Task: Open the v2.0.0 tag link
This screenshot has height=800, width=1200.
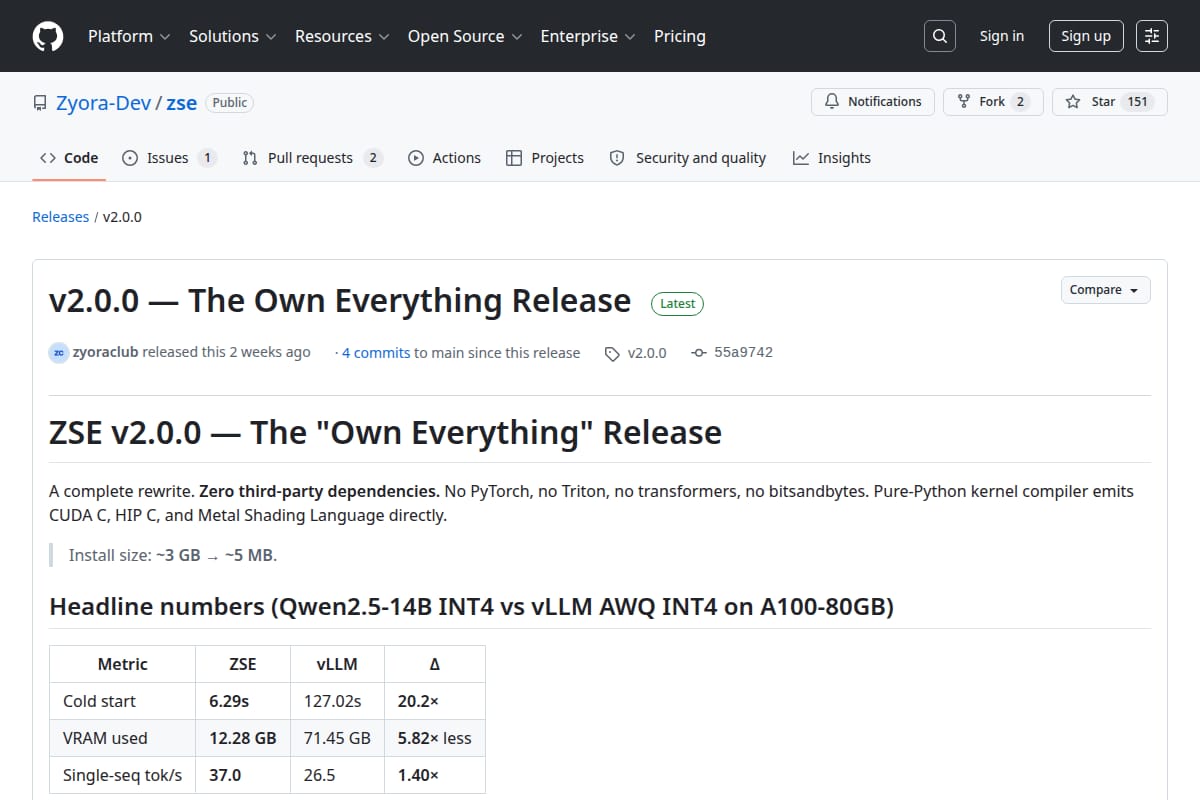Action: pyautogui.click(x=647, y=353)
